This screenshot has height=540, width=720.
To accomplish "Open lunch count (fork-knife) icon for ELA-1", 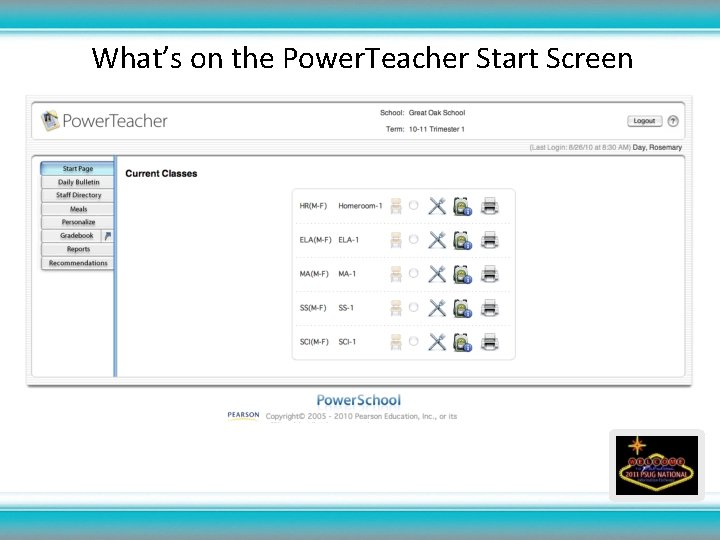I will (437, 240).
